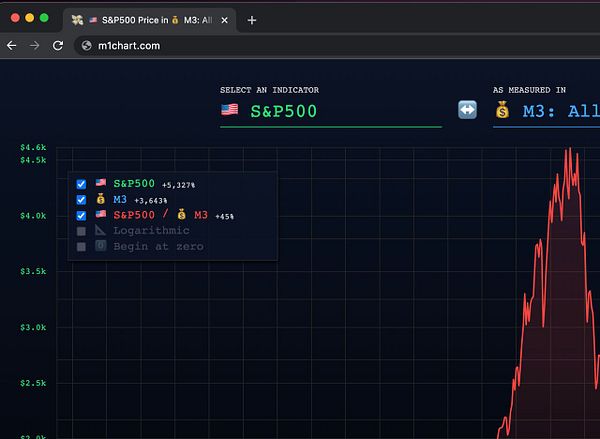Viewport: 600px width, 439px height.
Task: Click the $4.0k y-axis label
Action: pyautogui.click(x=33, y=216)
